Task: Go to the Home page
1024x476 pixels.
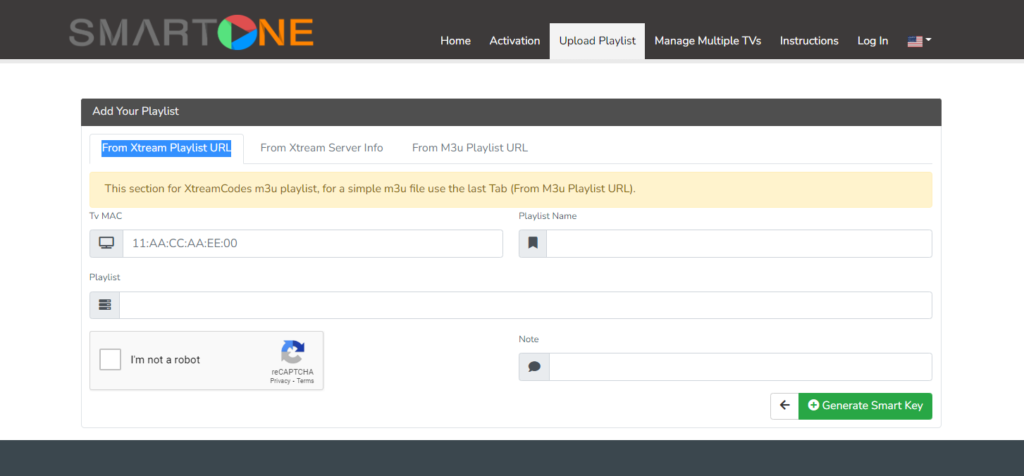Action: 455,40
